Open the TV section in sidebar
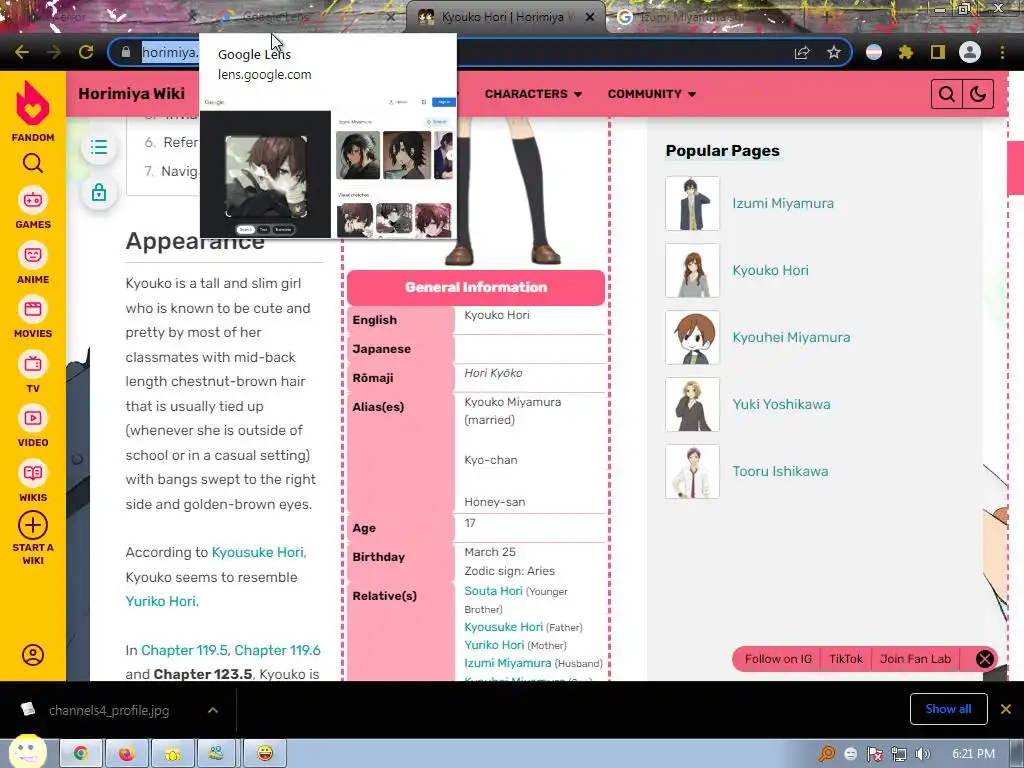 point(33,372)
